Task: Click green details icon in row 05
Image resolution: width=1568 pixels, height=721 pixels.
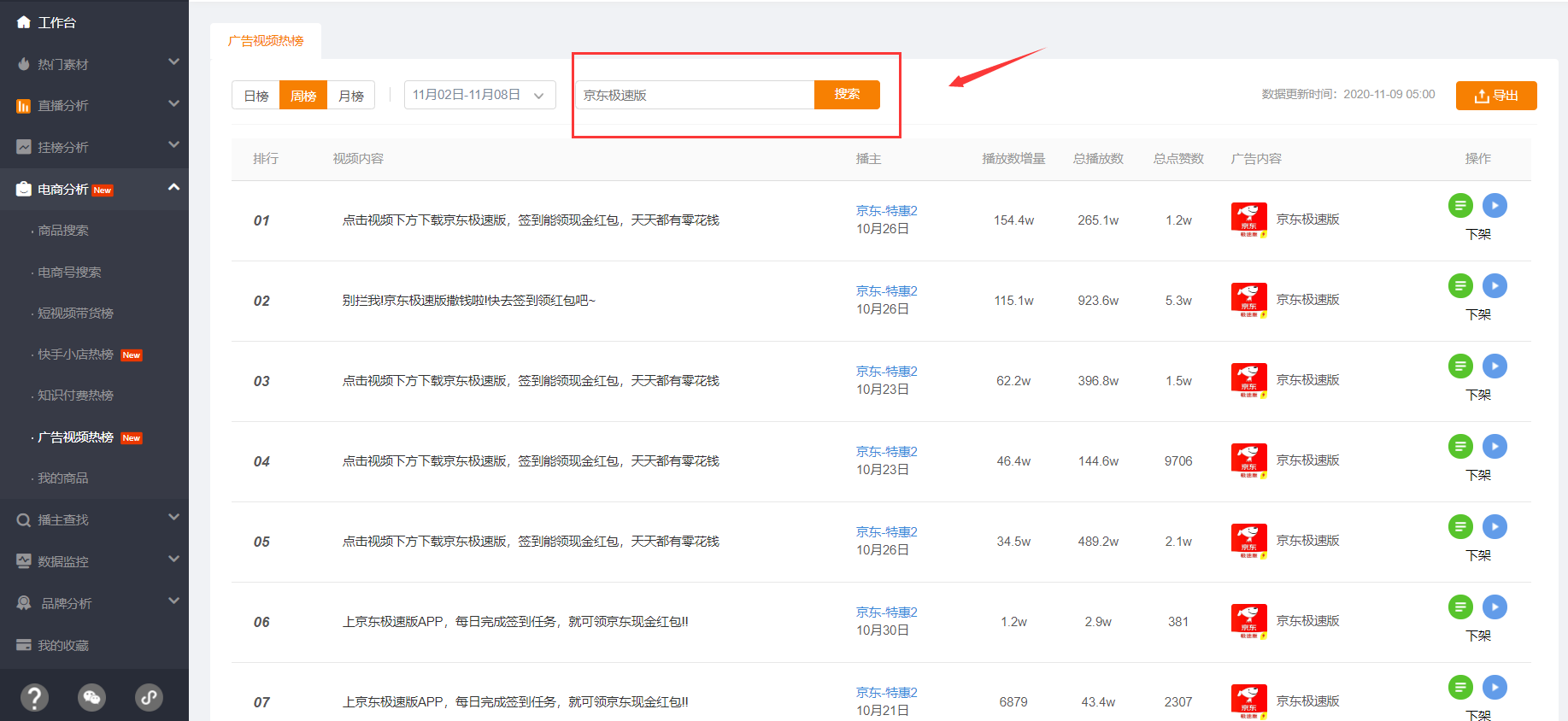Action: (1460, 526)
